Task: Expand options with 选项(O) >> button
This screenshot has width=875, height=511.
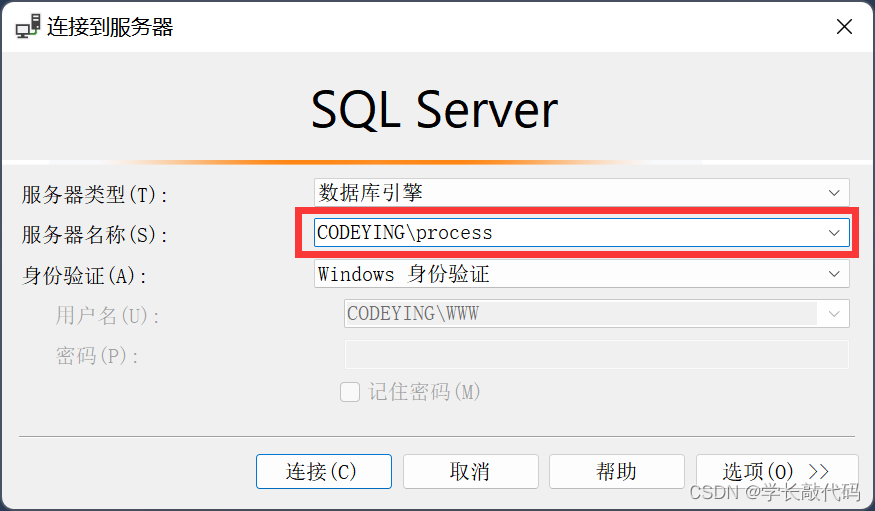Action: pyautogui.click(x=777, y=471)
